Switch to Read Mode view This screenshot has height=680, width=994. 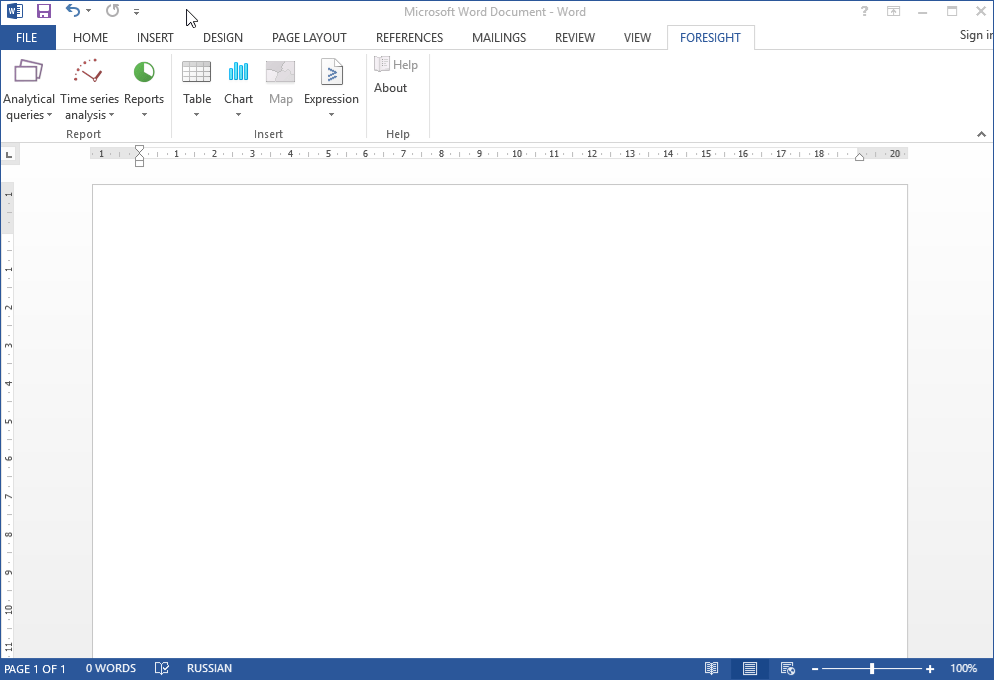(x=711, y=668)
